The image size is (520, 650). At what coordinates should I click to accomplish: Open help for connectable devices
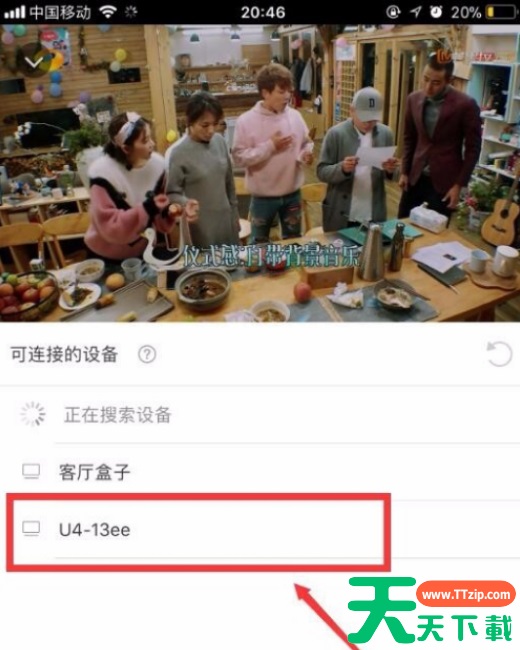point(147,354)
